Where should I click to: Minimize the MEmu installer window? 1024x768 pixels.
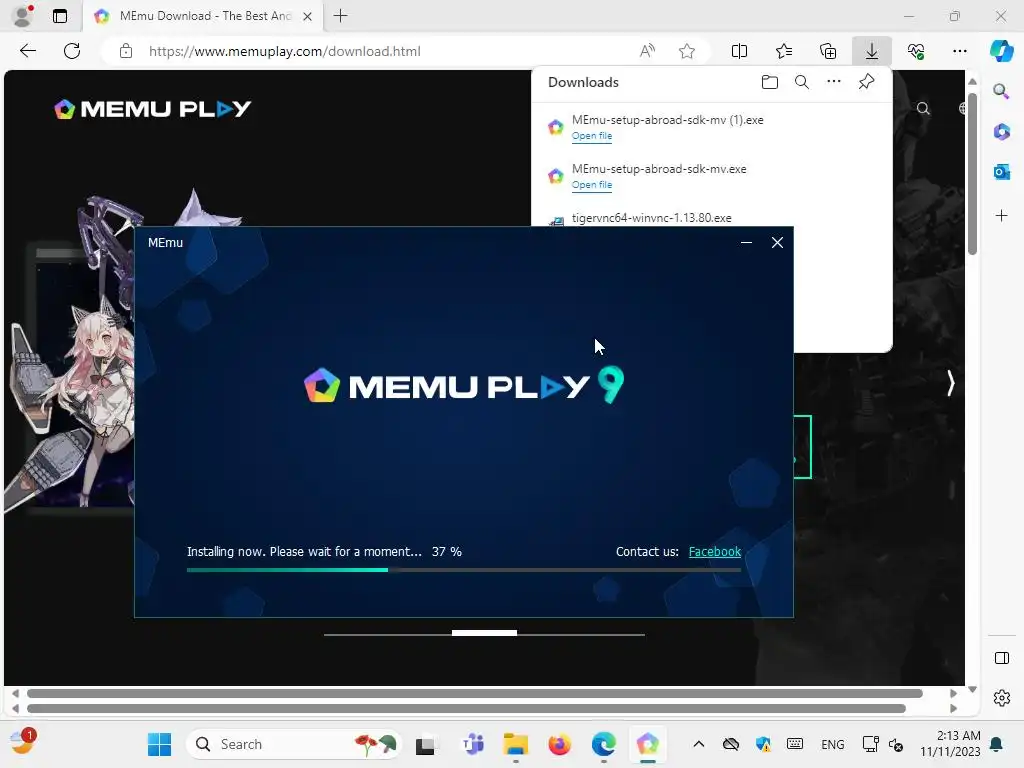pos(746,243)
